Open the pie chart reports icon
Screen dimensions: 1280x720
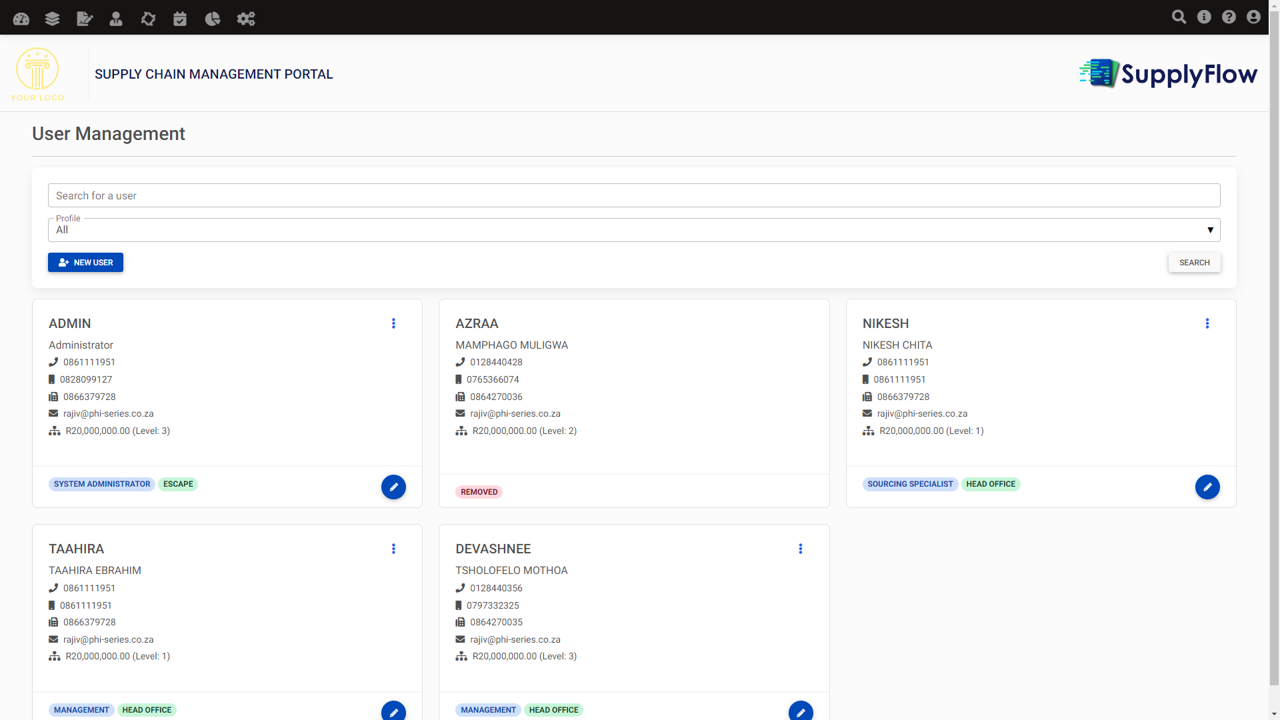212,18
